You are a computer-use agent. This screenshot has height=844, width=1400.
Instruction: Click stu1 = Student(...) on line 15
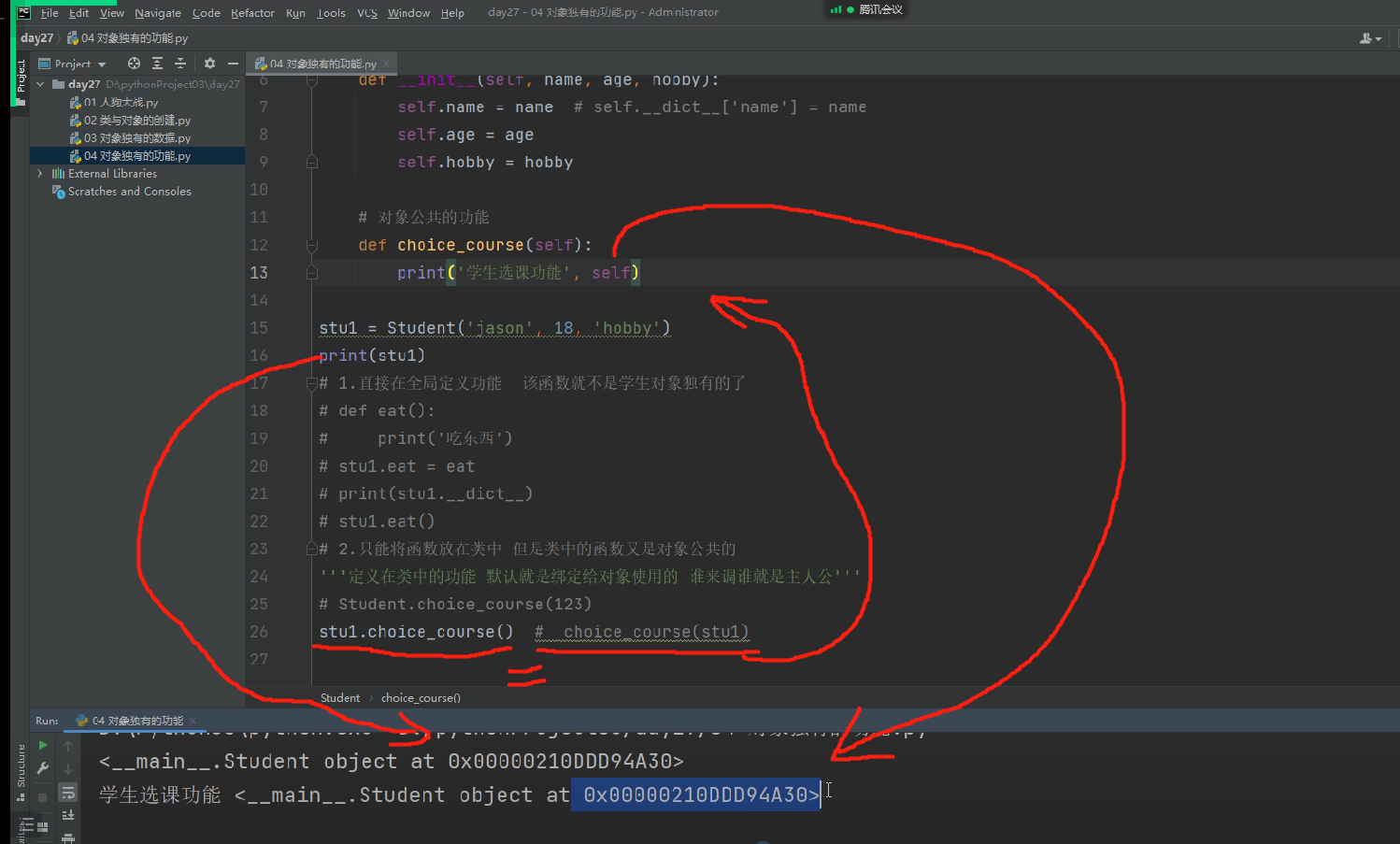(x=495, y=328)
